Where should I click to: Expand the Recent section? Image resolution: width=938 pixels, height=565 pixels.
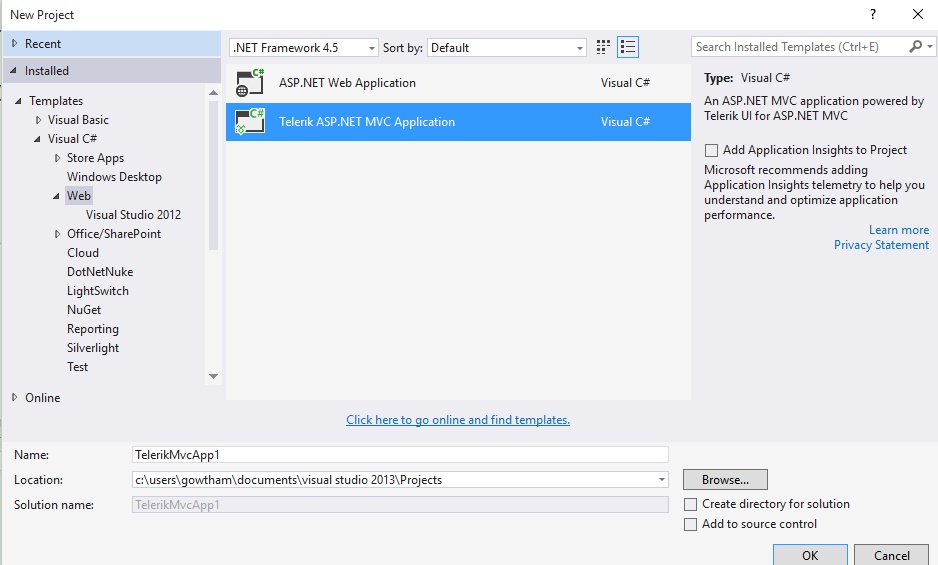[15, 43]
